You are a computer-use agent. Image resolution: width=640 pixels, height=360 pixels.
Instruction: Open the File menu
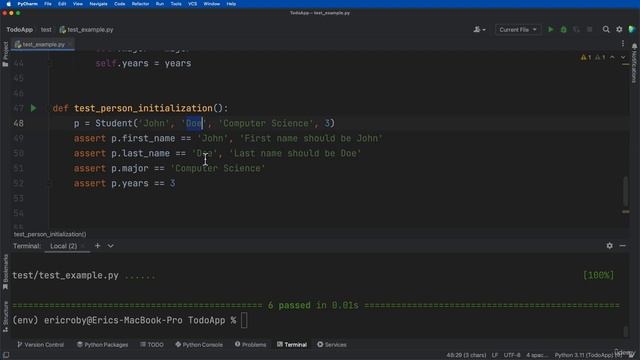pos(48,4)
